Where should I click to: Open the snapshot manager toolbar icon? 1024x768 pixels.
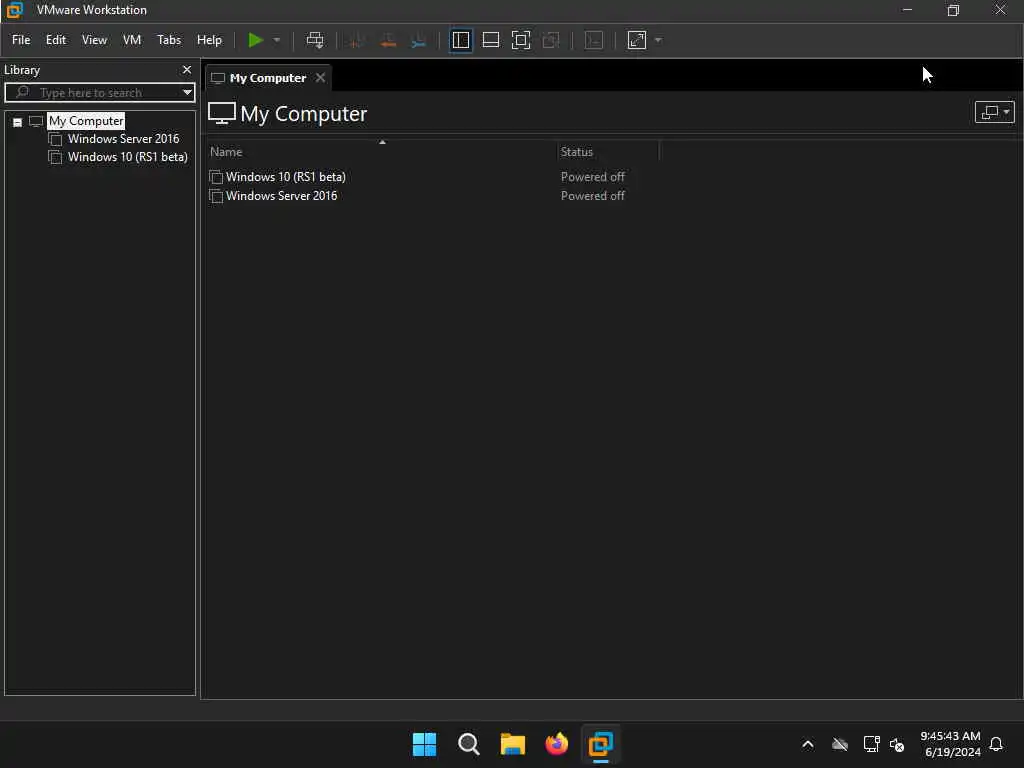point(419,40)
